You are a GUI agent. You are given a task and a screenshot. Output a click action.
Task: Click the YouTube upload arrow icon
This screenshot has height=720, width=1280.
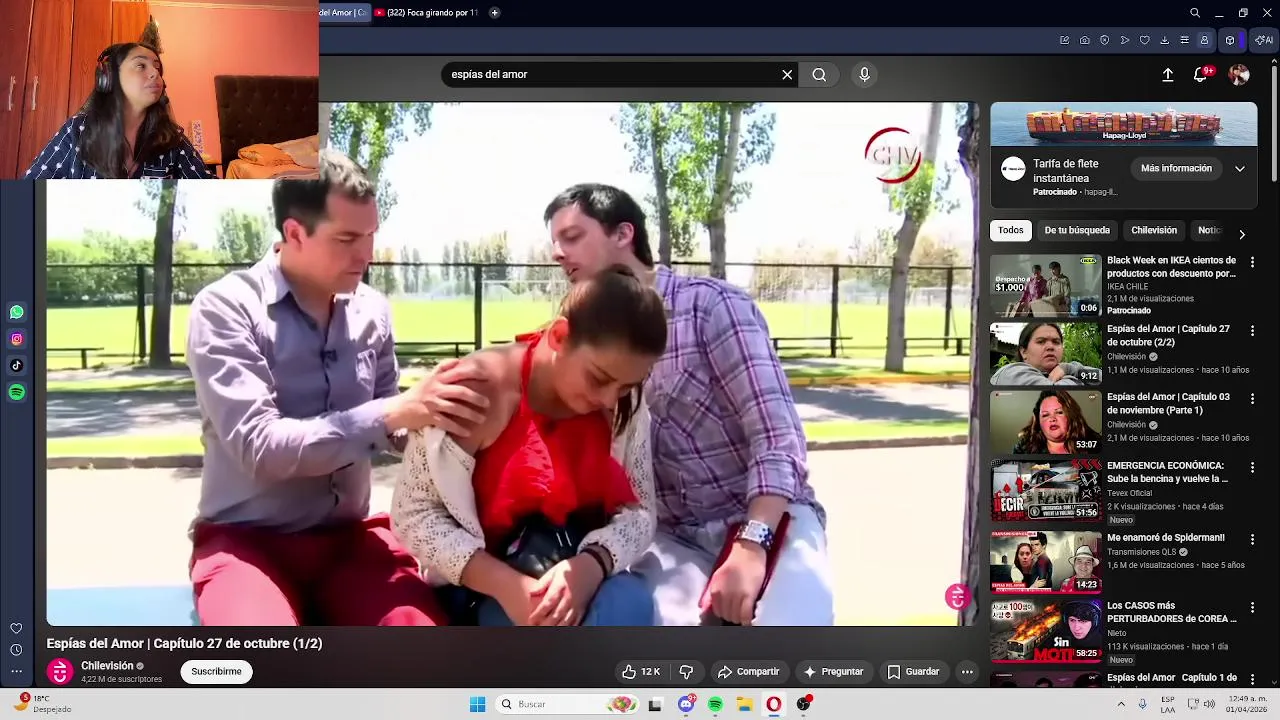point(1167,75)
